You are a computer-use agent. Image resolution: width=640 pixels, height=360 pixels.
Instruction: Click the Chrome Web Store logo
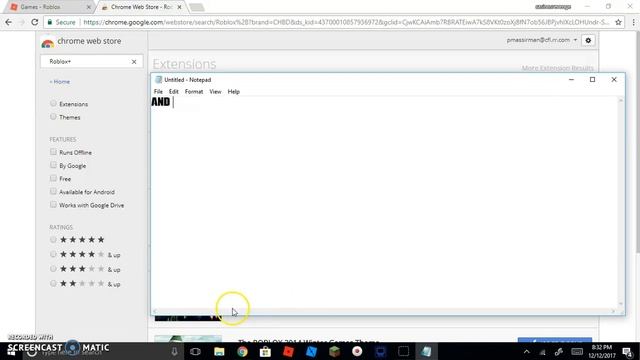point(48,42)
